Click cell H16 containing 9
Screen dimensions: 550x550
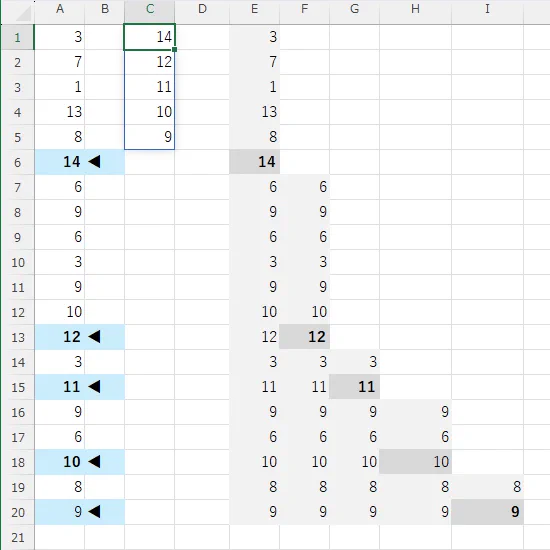415,412
